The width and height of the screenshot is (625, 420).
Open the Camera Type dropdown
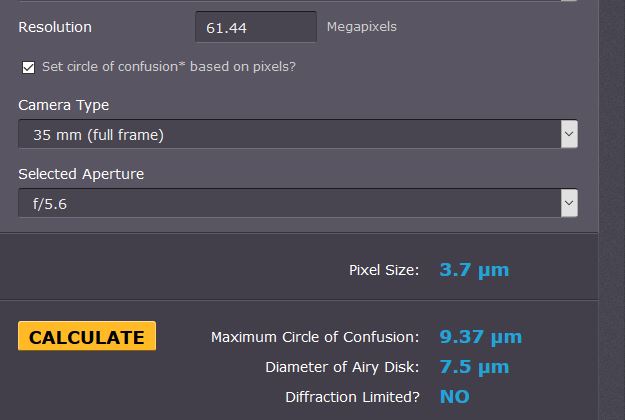[289, 134]
